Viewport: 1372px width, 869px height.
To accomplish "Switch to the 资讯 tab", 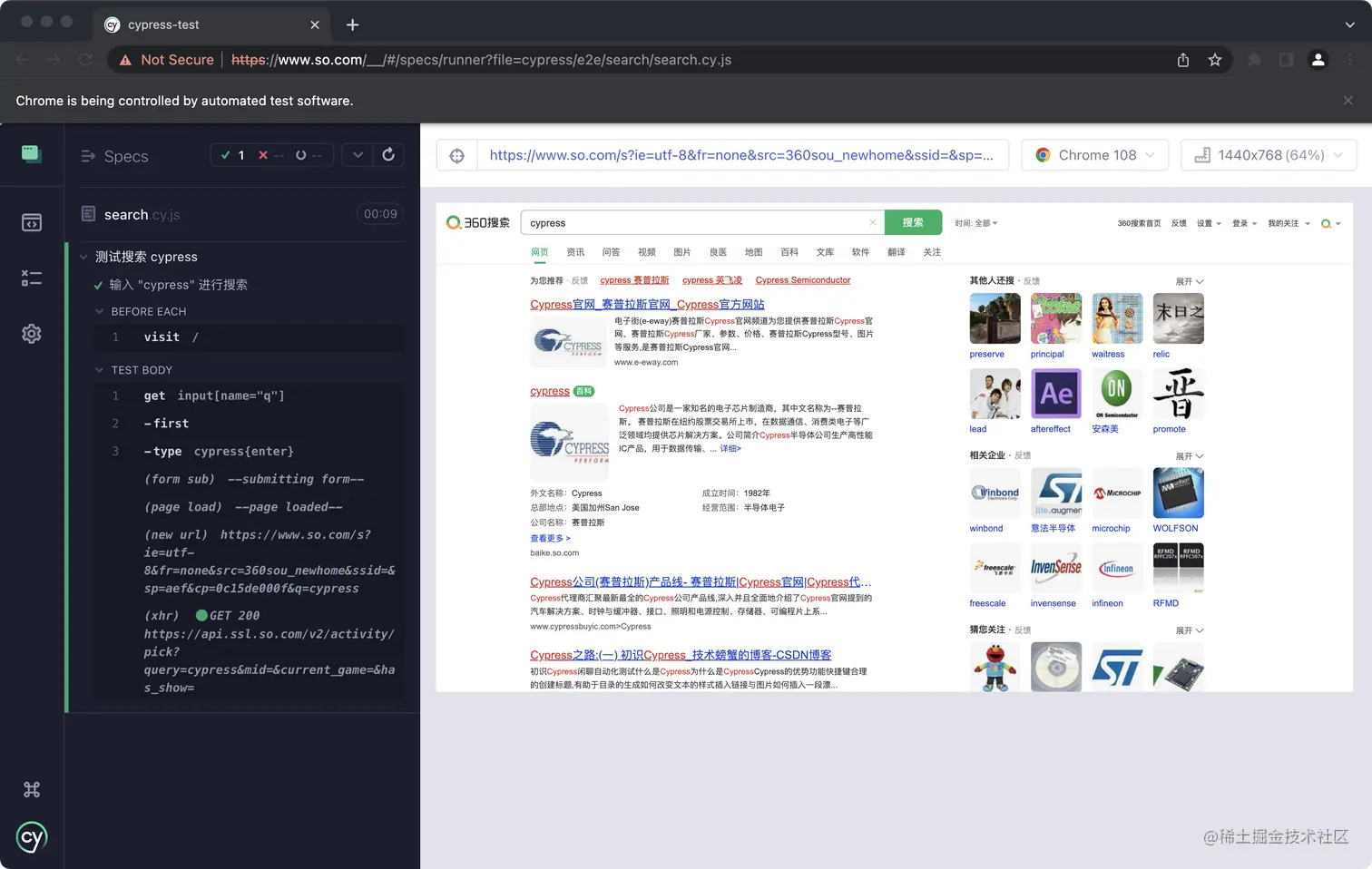I will [x=575, y=252].
